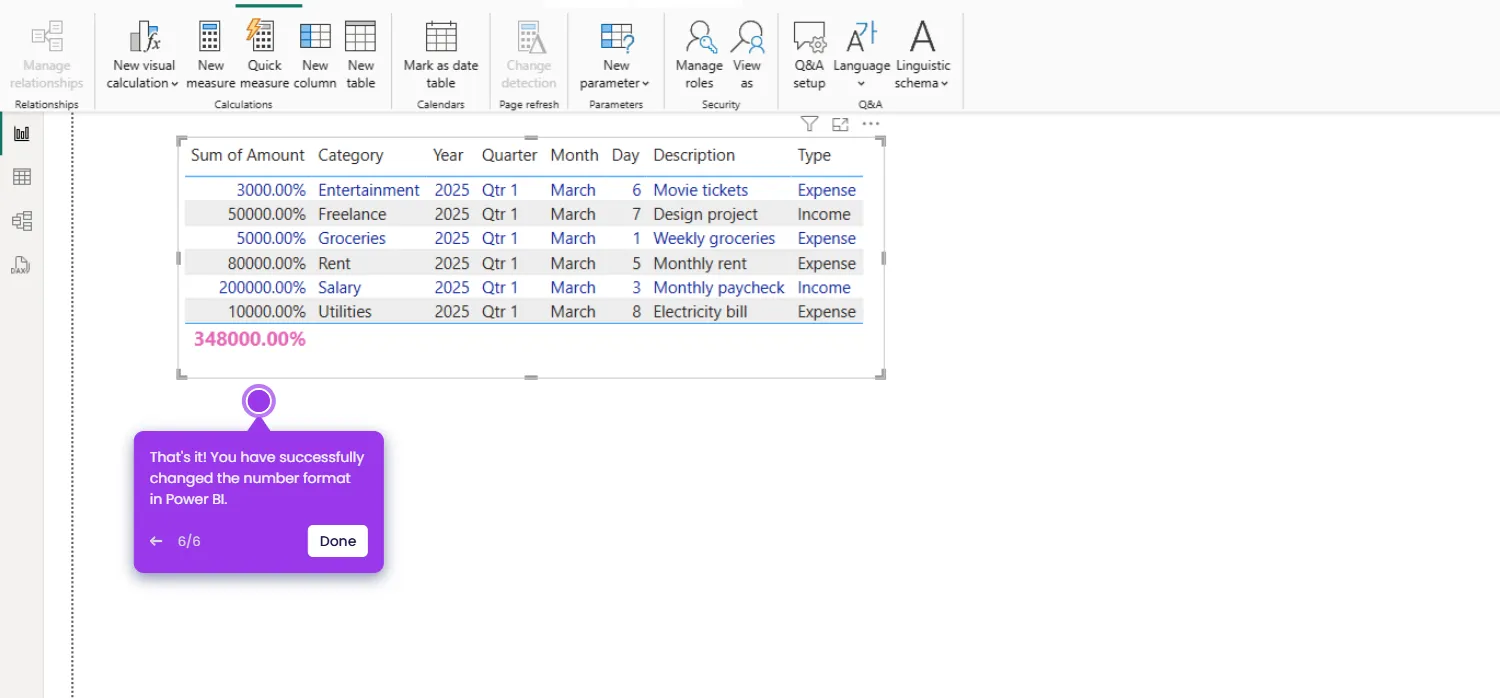Viewport: 1500px width, 698px height.
Task: Click the 3000.00% amount cell
Action: pyautogui.click(x=271, y=190)
